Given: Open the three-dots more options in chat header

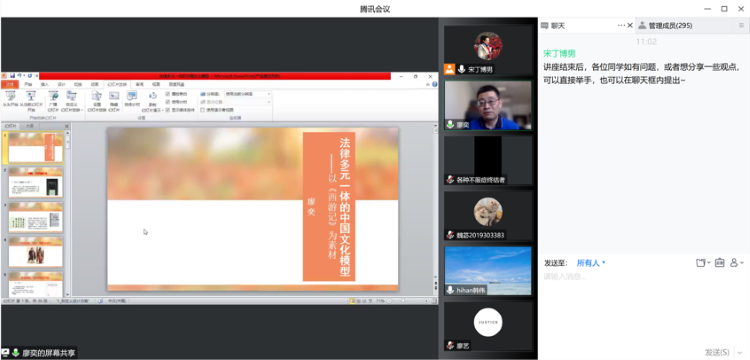Looking at the screenshot, I should 621,25.
